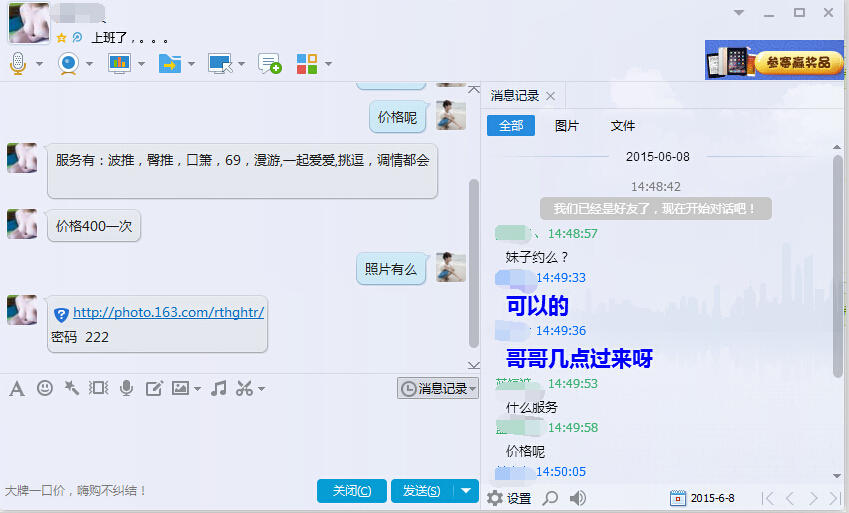Screen dimensions: 849x513
Task: Click the music note song request icon
Action: pyautogui.click(x=218, y=388)
